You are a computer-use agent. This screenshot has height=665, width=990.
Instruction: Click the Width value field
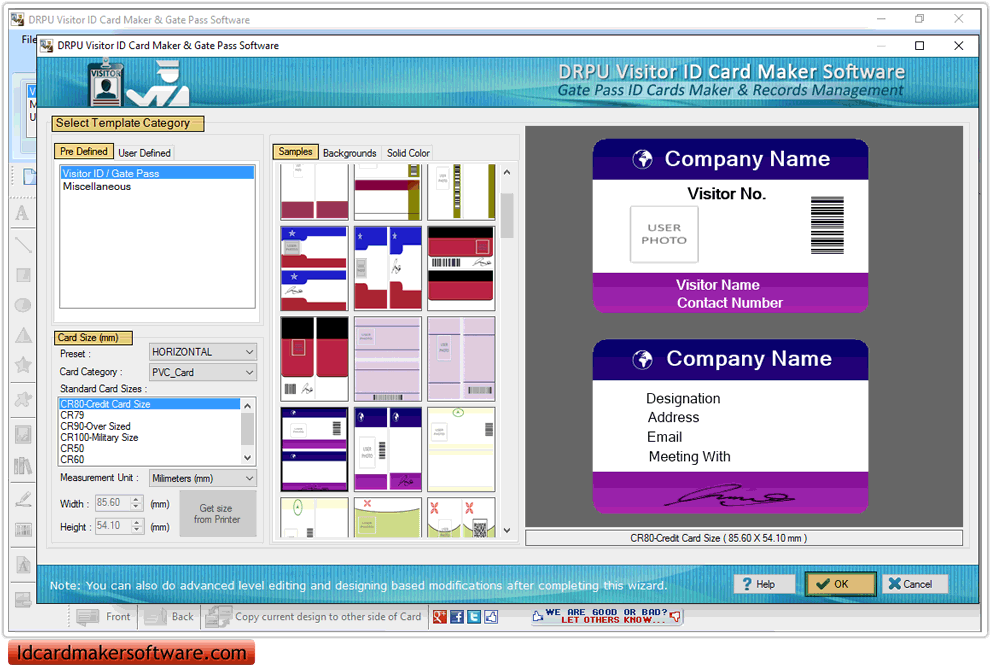(x=113, y=503)
